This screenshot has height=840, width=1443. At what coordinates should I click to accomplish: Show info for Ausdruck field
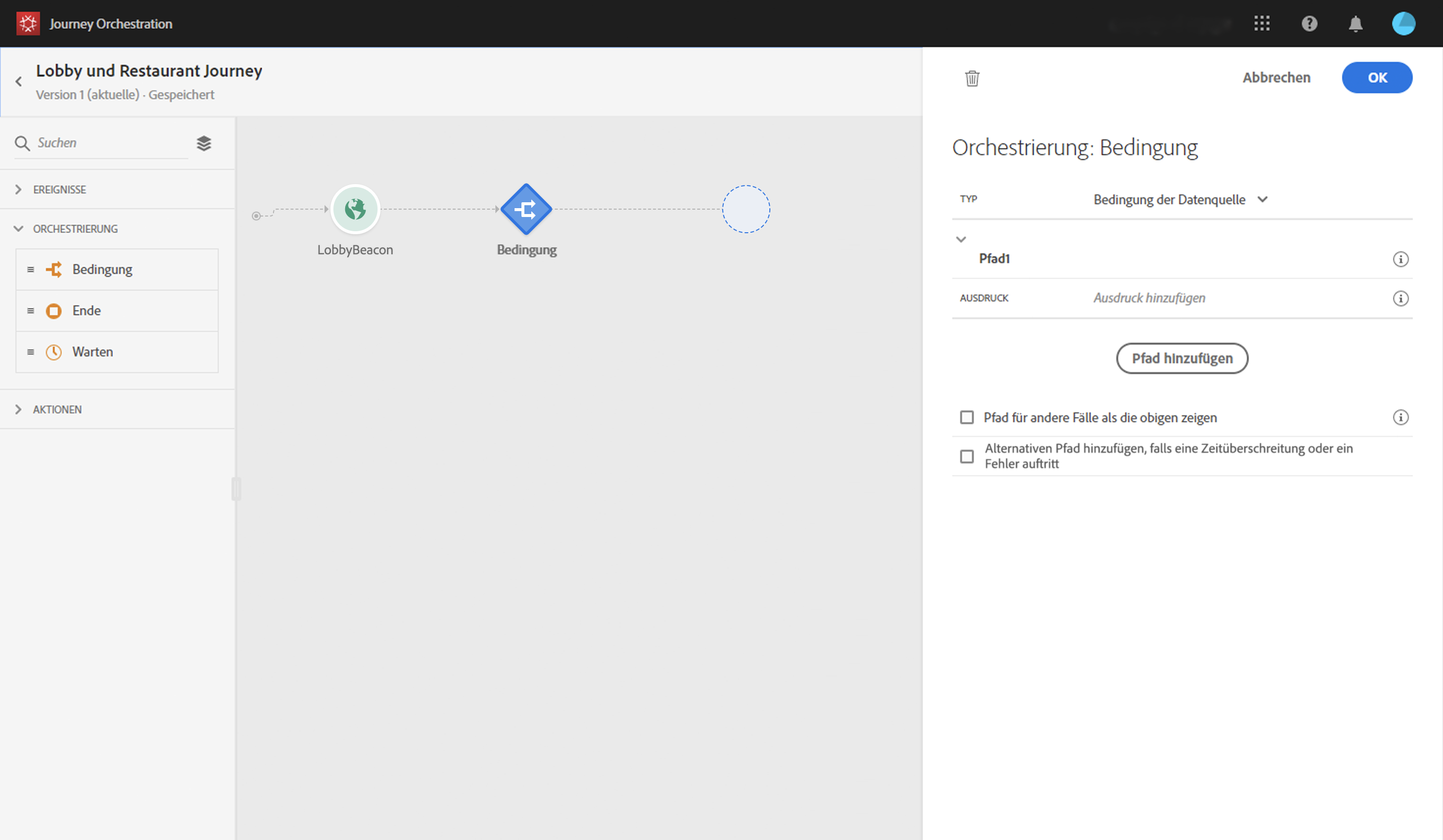coord(1400,298)
